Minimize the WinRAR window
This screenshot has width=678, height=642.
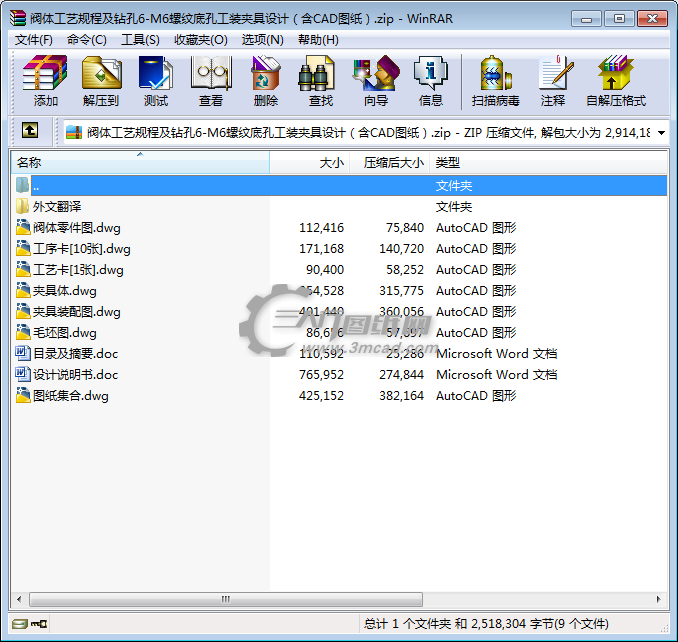point(586,19)
